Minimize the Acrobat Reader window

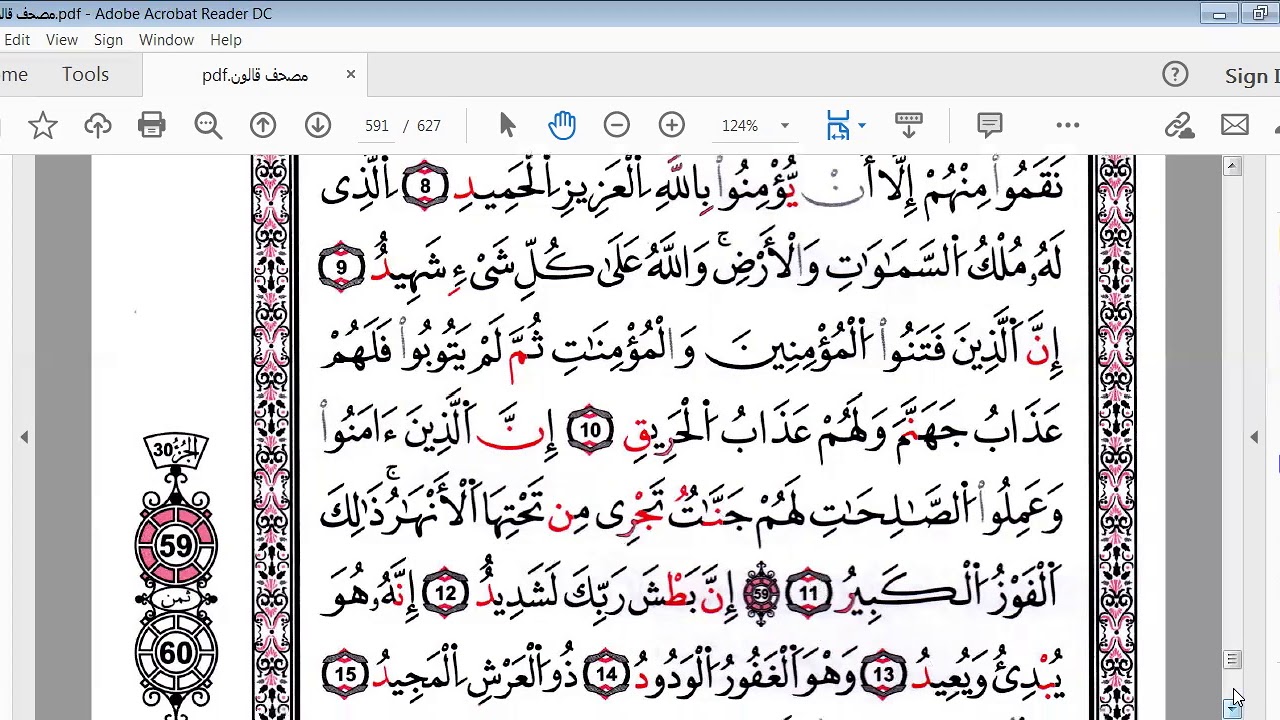pos(1219,14)
